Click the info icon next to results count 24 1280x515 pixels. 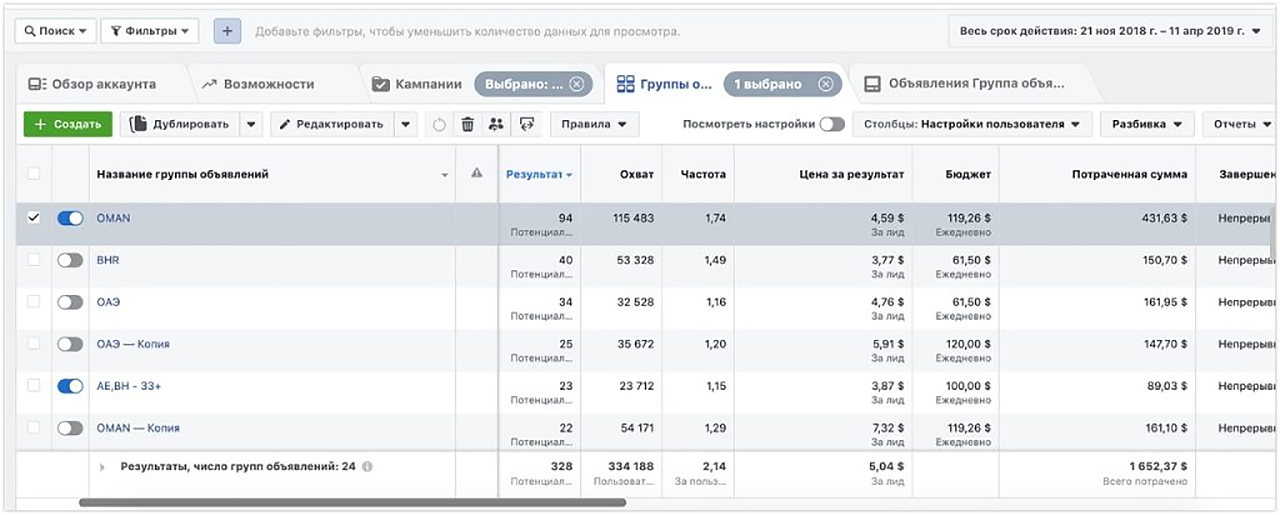367,467
